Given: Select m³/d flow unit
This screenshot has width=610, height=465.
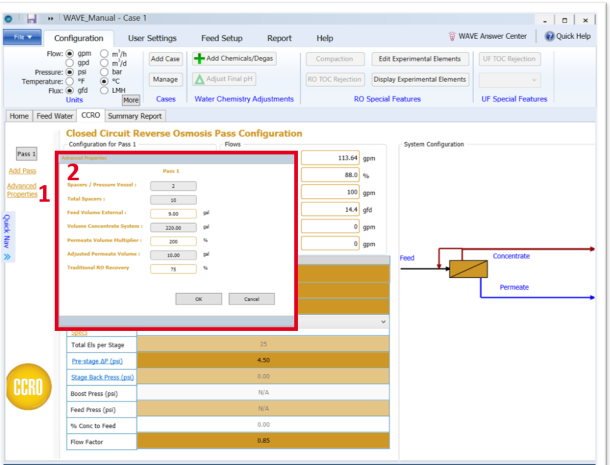Looking at the screenshot, I should 104,63.
